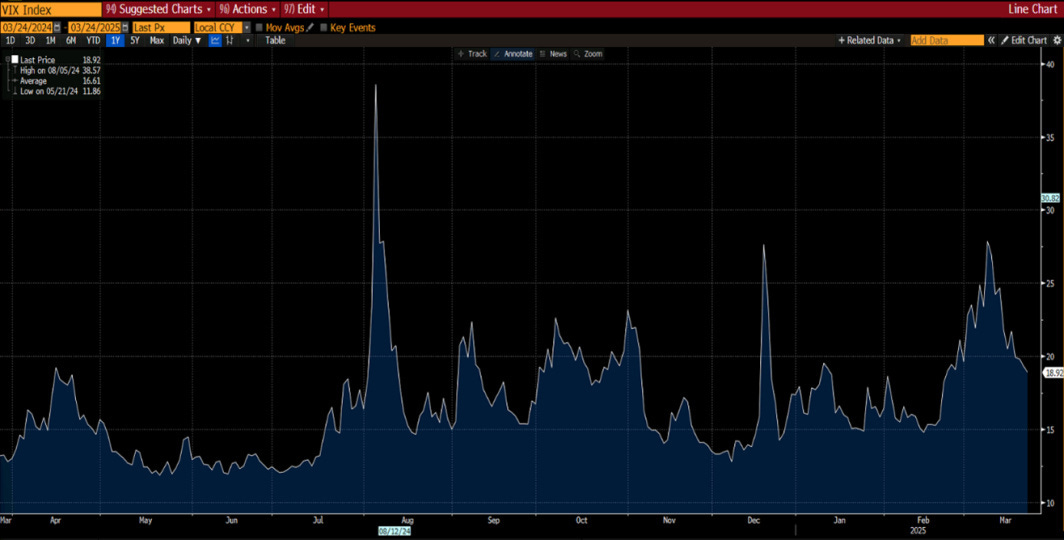
Task: Enable the Mov Avgs checkbox
Action: (x=259, y=28)
